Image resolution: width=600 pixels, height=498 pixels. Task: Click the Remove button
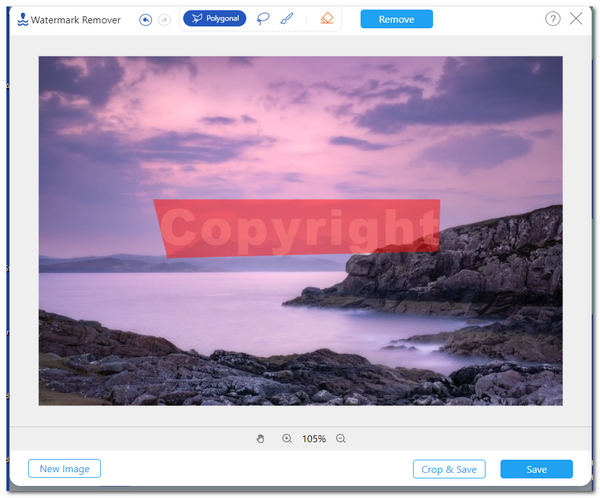pos(396,19)
